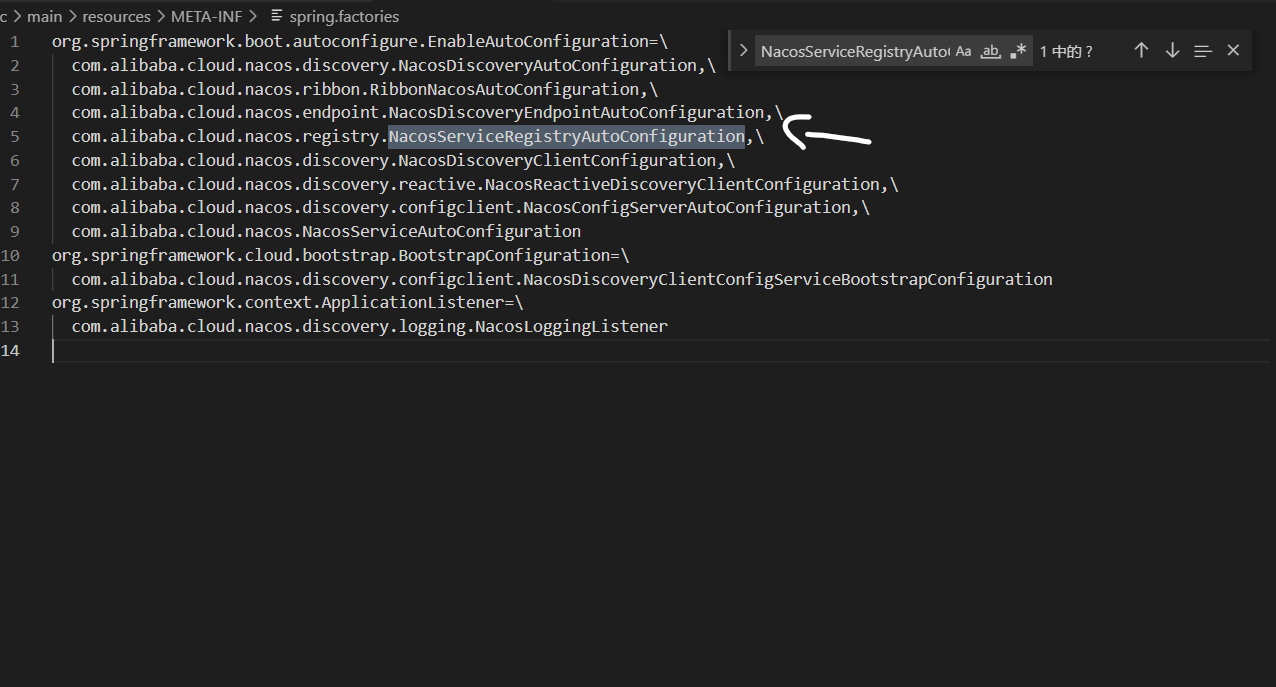1276x687 pixels.
Task: Click line number 14 in gutter
Action: (10, 350)
